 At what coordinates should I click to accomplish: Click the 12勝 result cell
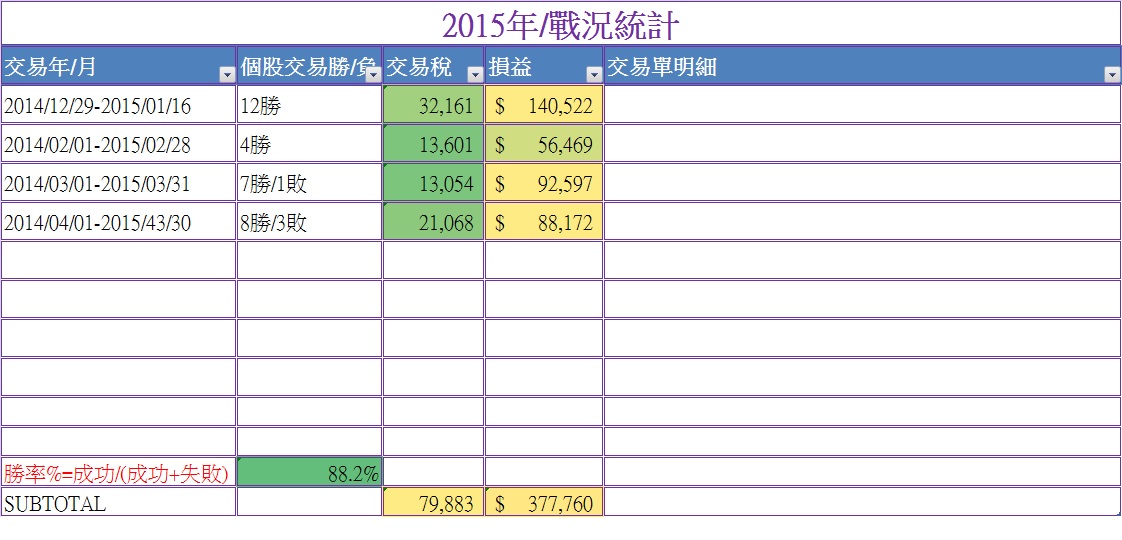[310, 104]
